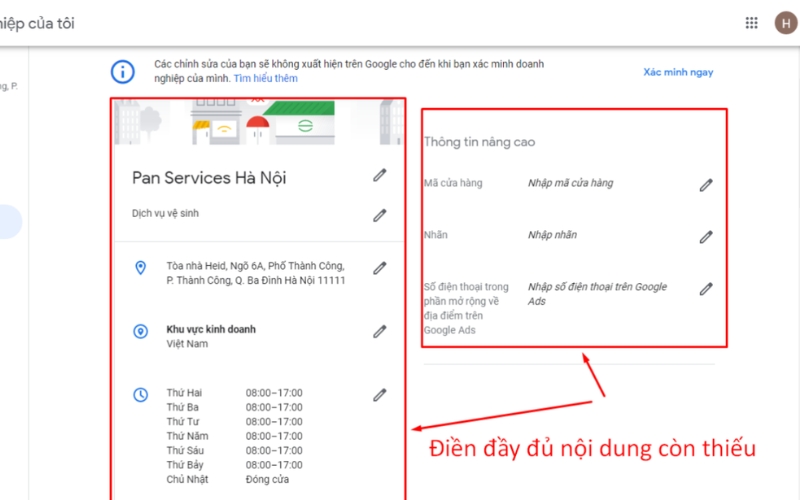
Task: Click the Thông tin nâng cao heading
Action: click(x=480, y=142)
